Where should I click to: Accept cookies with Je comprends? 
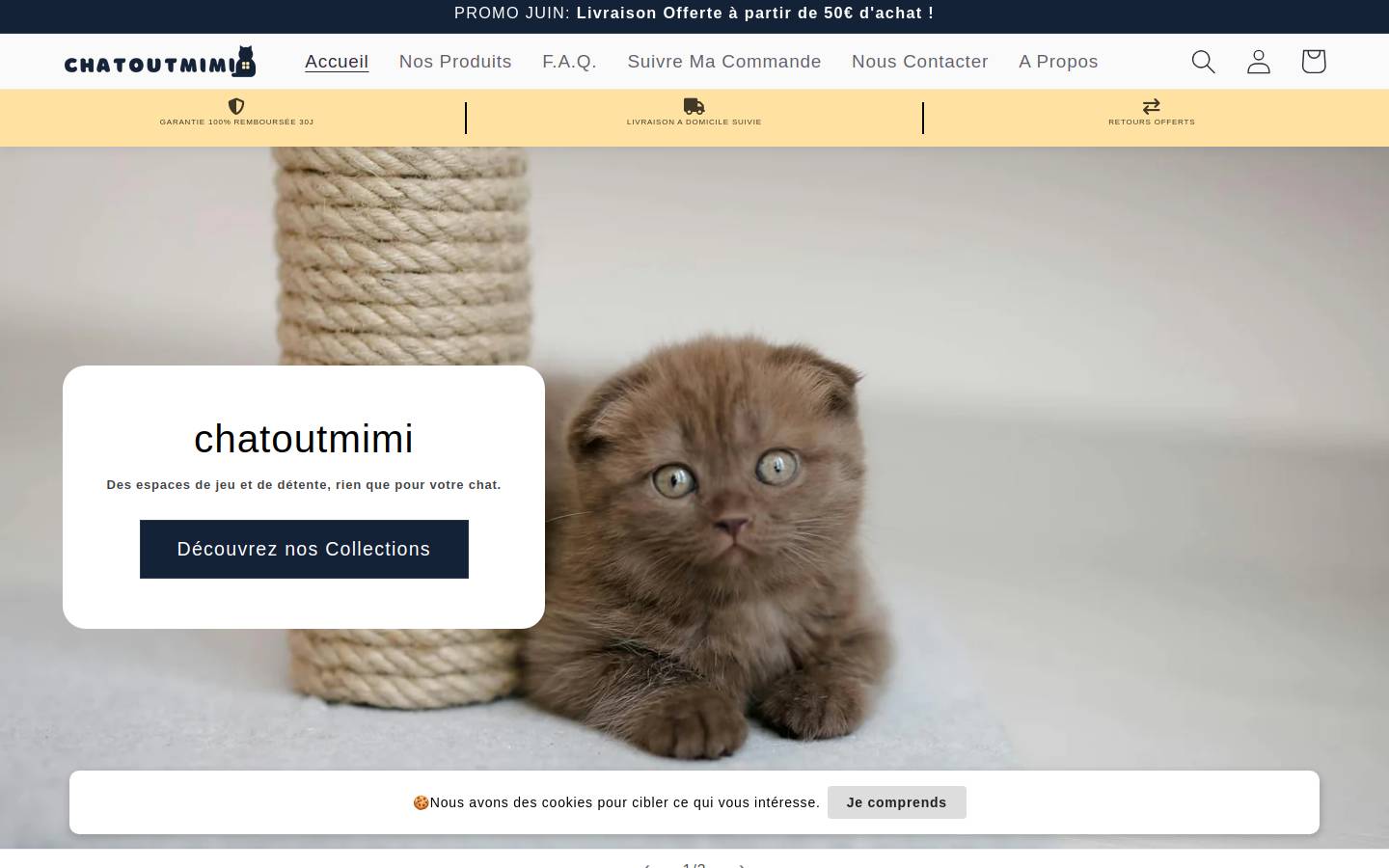click(897, 802)
